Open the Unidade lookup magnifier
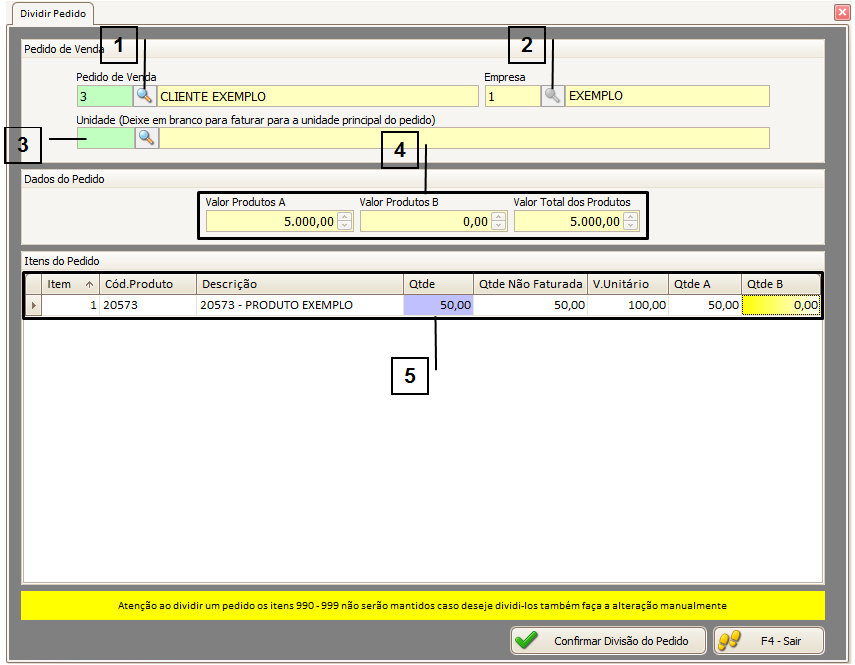The image size is (855, 665). 146,138
